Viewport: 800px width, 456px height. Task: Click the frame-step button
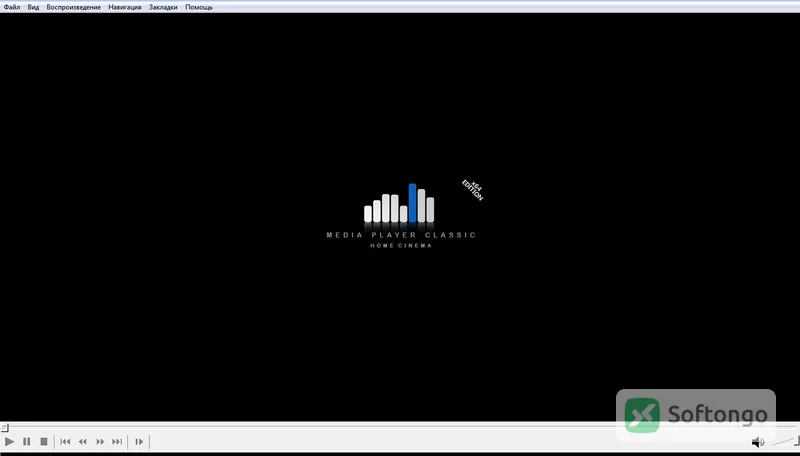(x=139, y=442)
